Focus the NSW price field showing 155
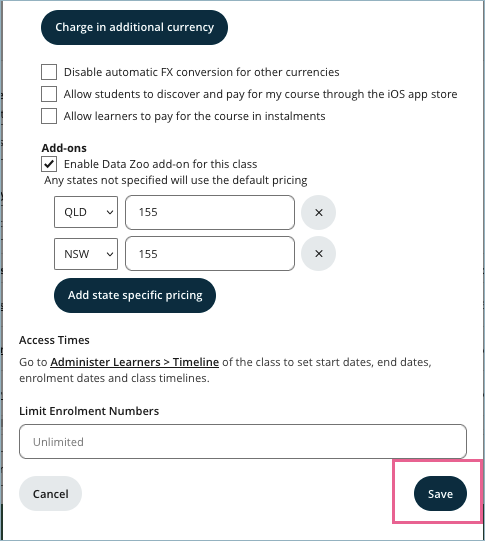Screen dimensions: 485x541 pos(210,254)
